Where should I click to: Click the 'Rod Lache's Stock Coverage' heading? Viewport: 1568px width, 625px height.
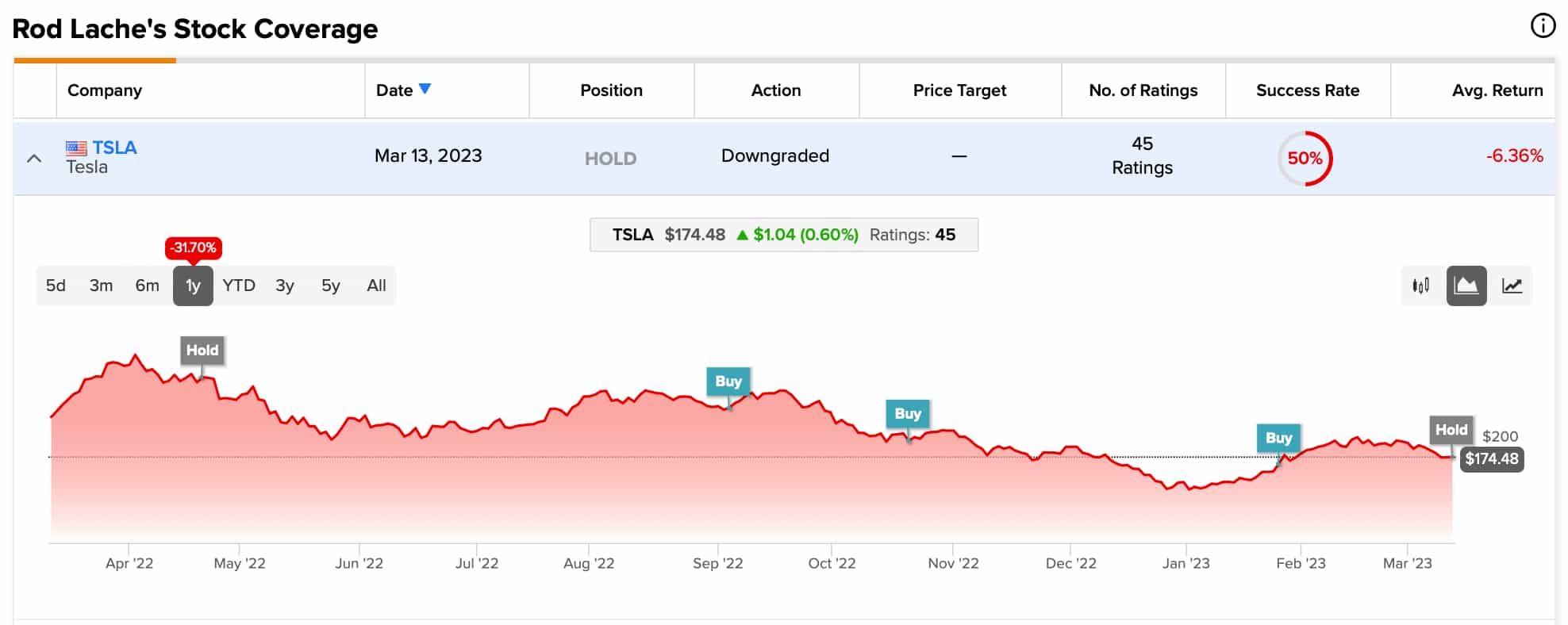[195, 29]
